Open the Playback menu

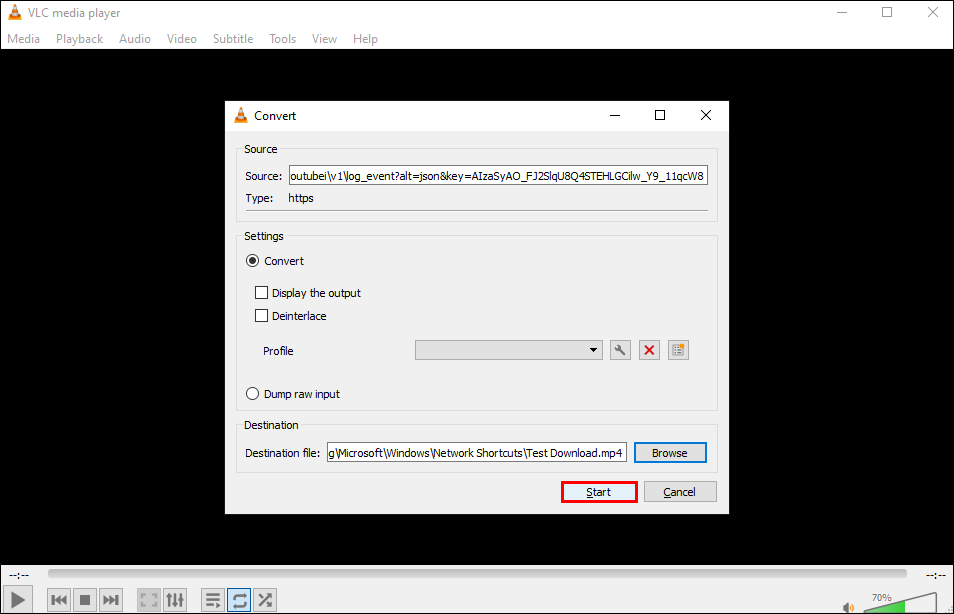click(x=80, y=38)
